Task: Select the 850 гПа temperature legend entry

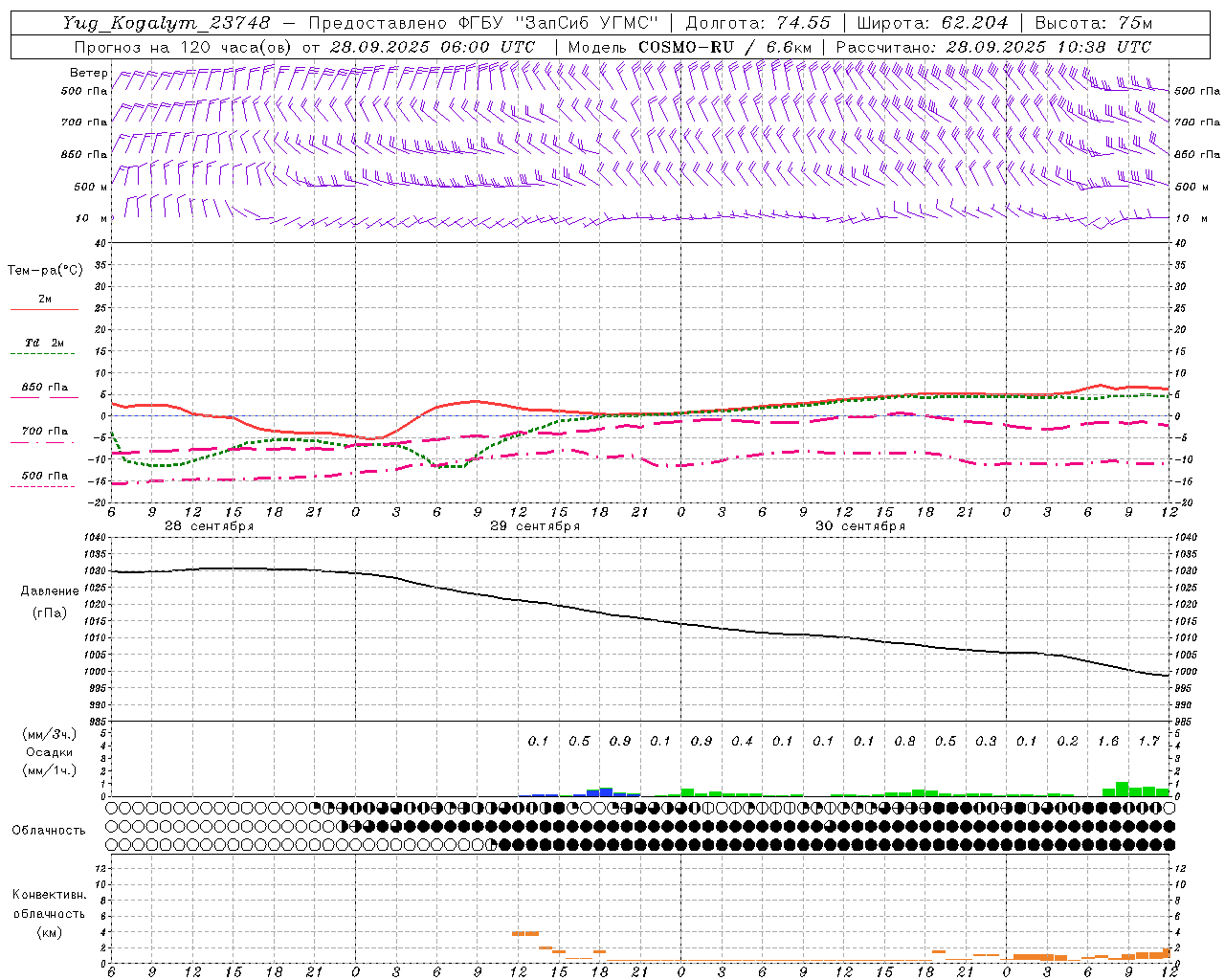Action: tap(44, 389)
